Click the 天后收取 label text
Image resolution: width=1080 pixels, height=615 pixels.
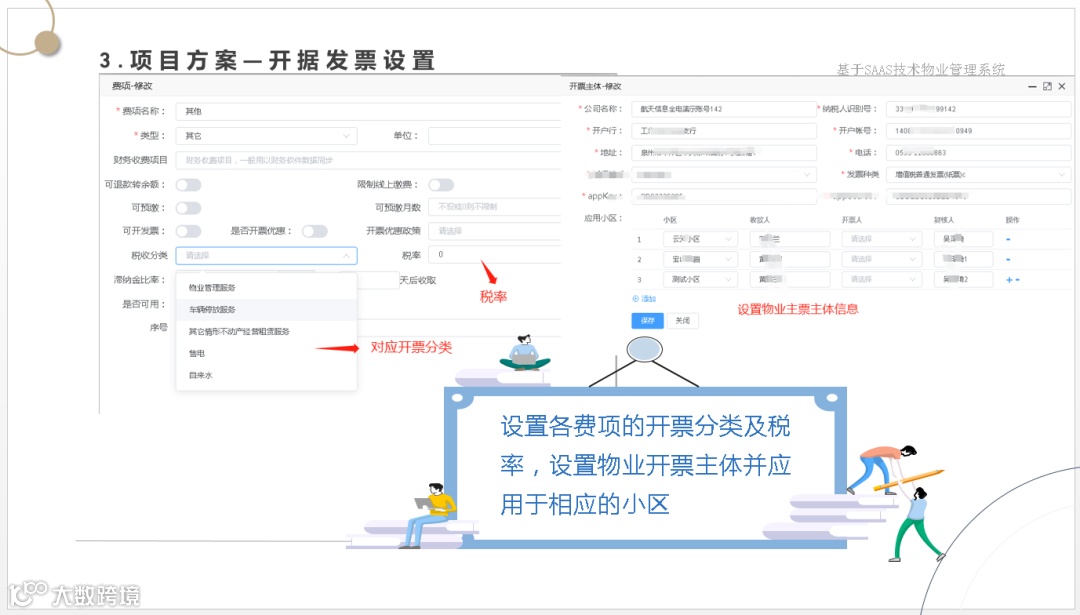pyautogui.click(x=417, y=280)
